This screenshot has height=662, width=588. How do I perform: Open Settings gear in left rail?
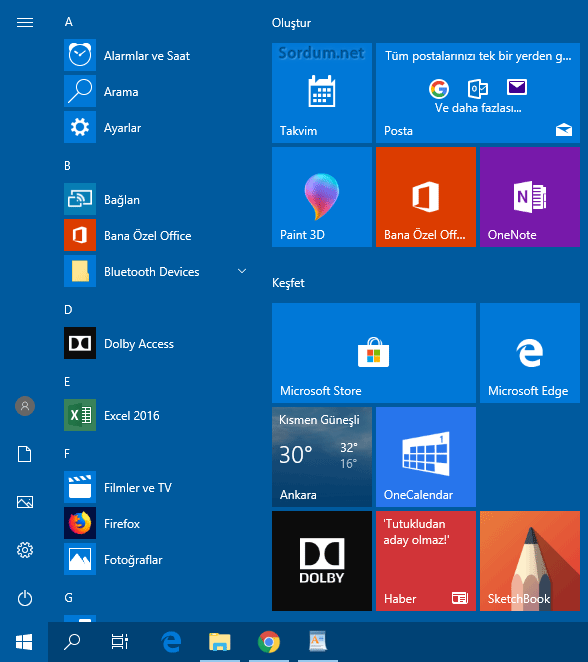pos(25,550)
